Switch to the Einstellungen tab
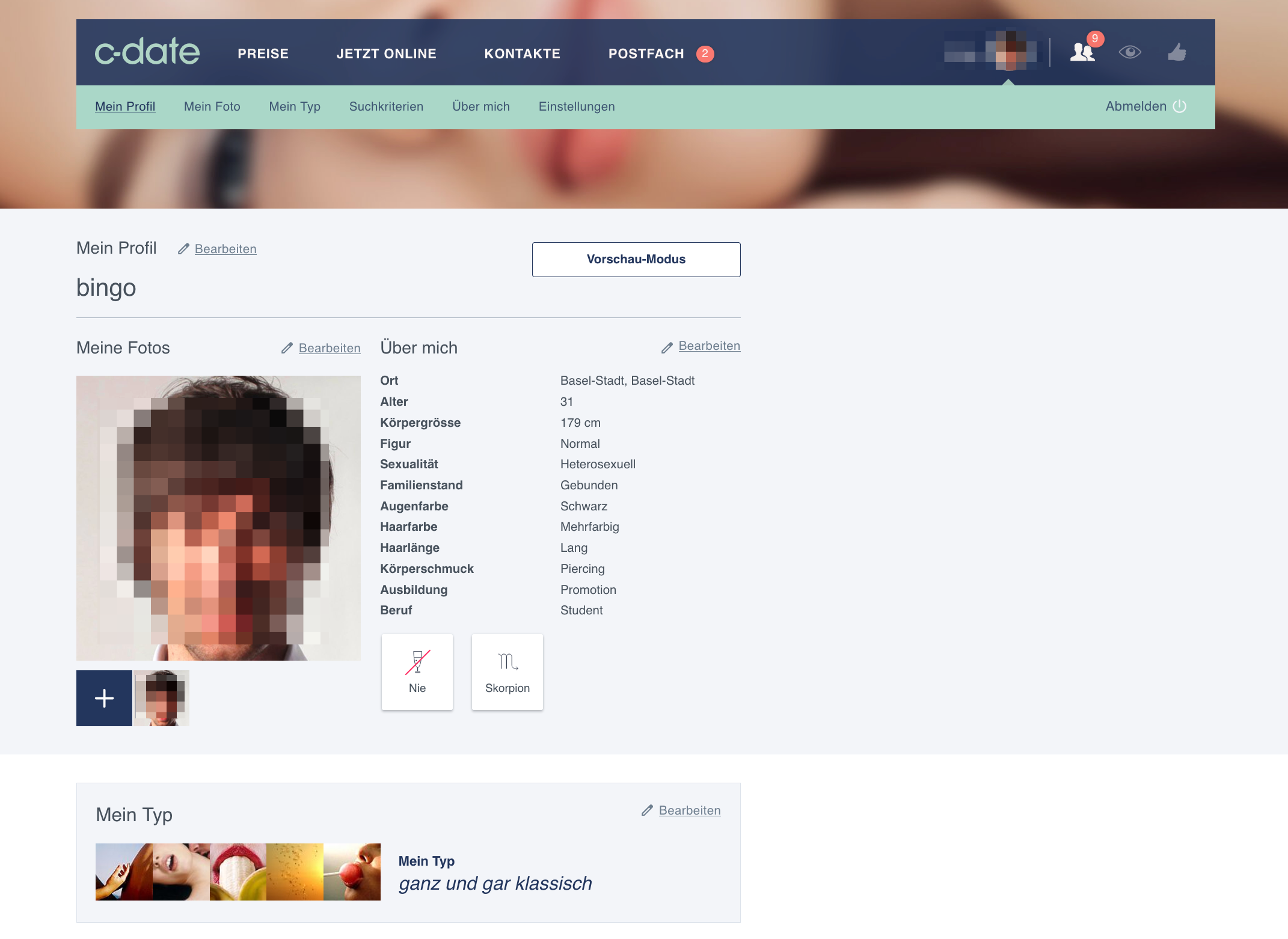Image resolution: width=1288 pixels, height=939 pixels. coord(576,106)
